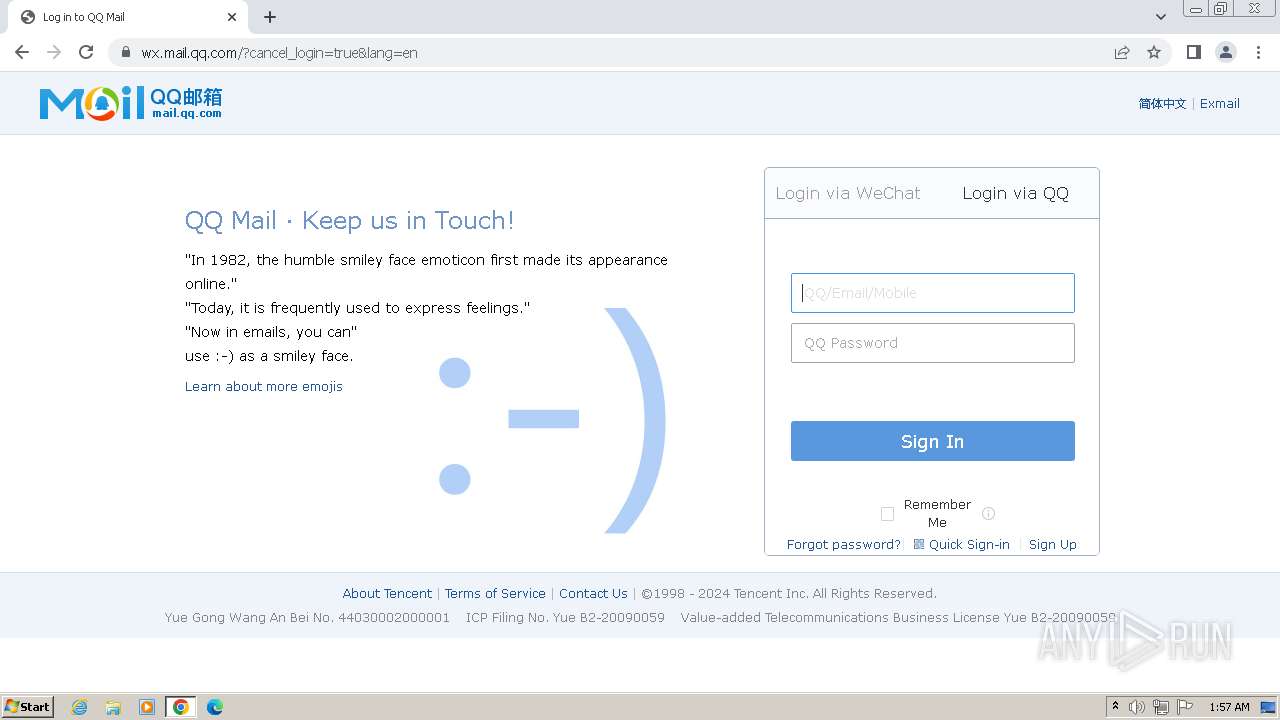Open Internet Explorer from taskbar

tap(80, 707)
